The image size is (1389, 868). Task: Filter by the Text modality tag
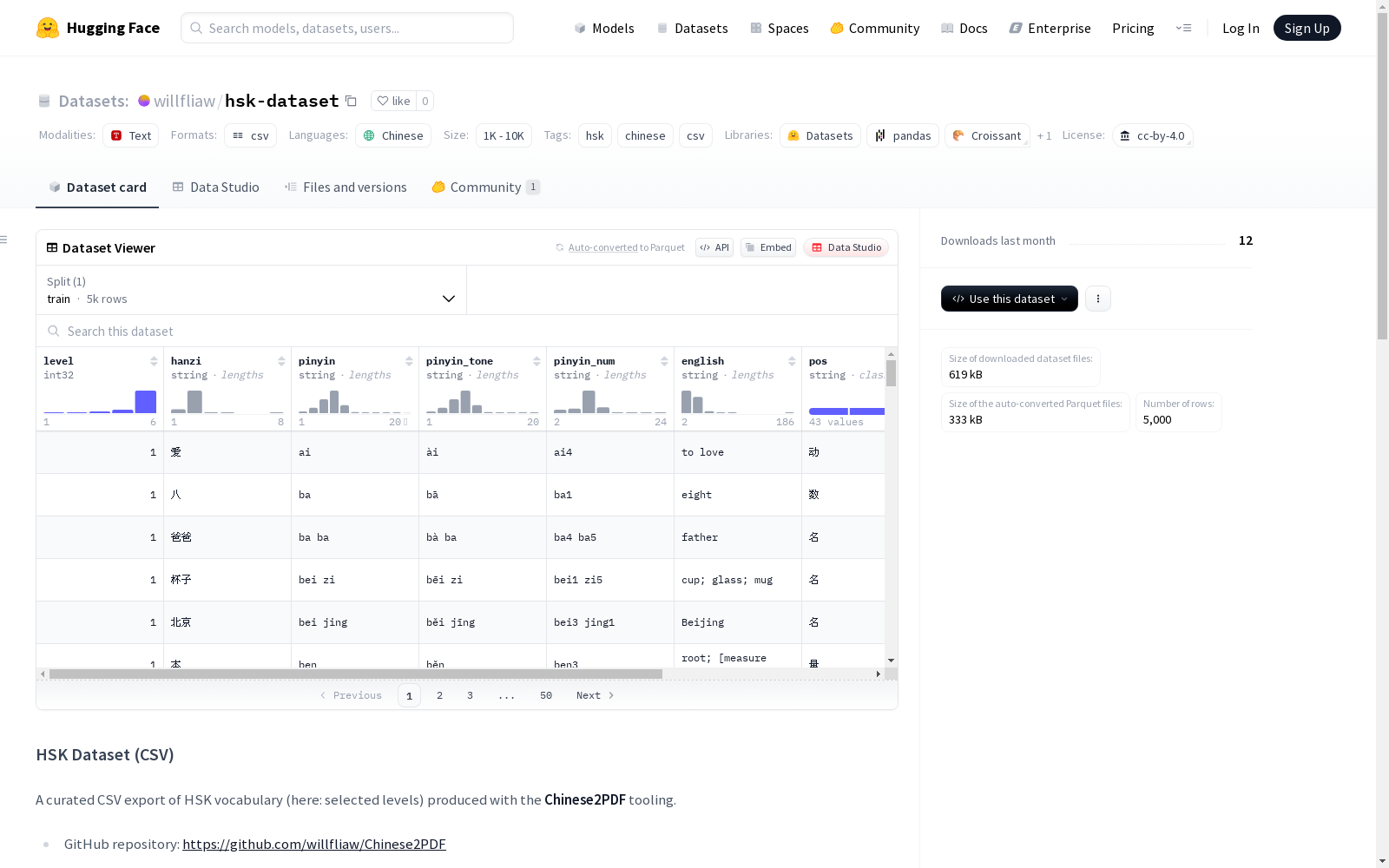click(131, 135)
